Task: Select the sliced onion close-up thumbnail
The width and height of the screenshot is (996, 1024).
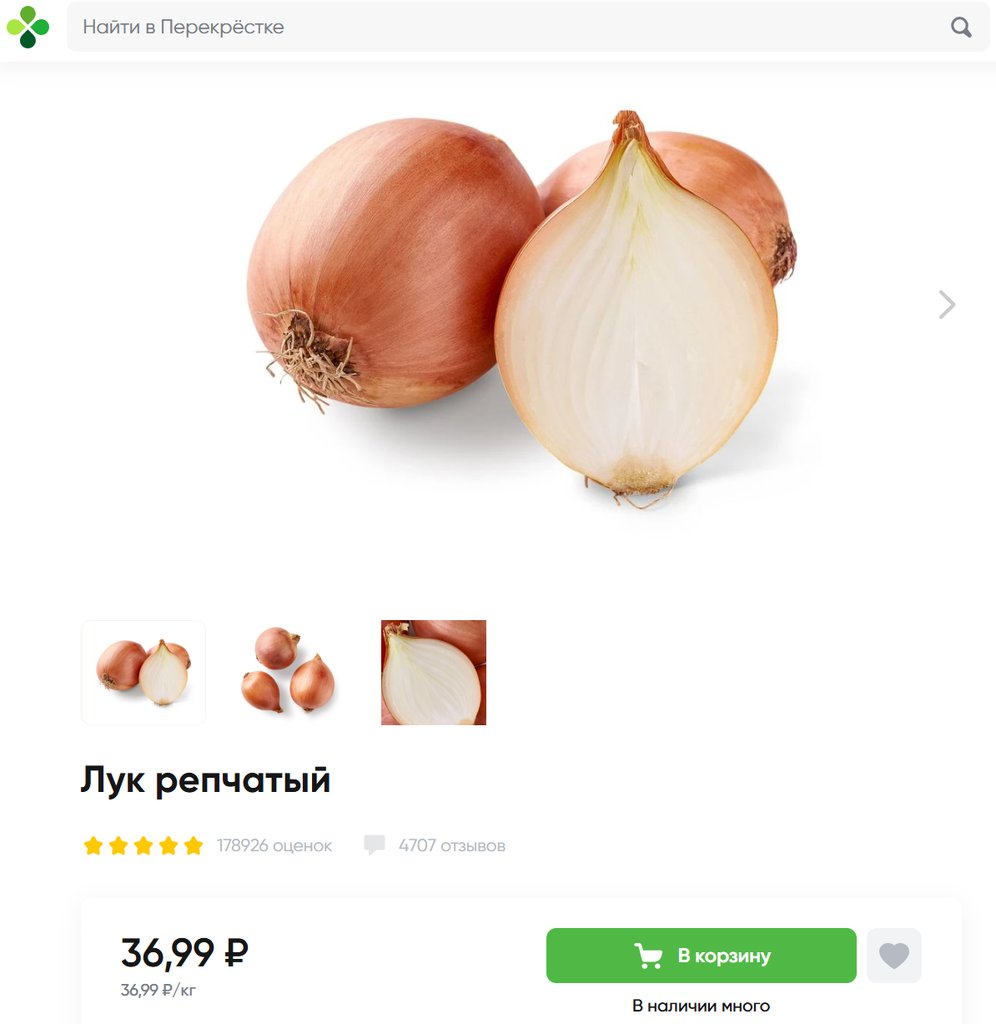Action: (434, 672)
